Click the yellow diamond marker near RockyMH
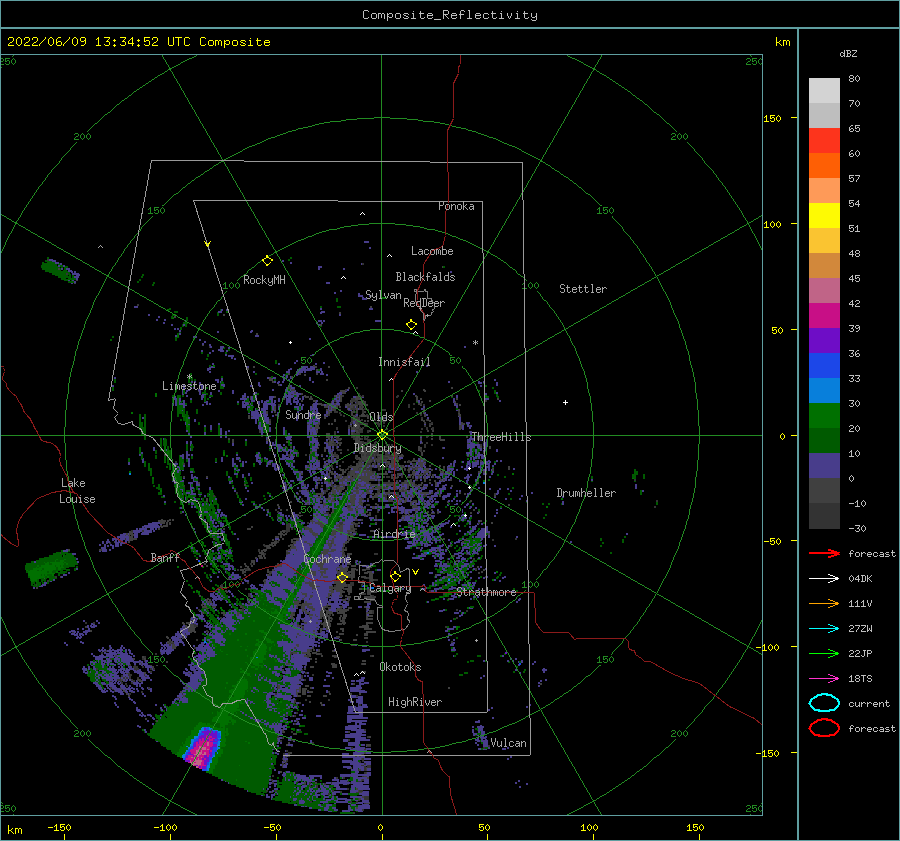This screenshot has width=900, height=841. (x=267, y=261)
